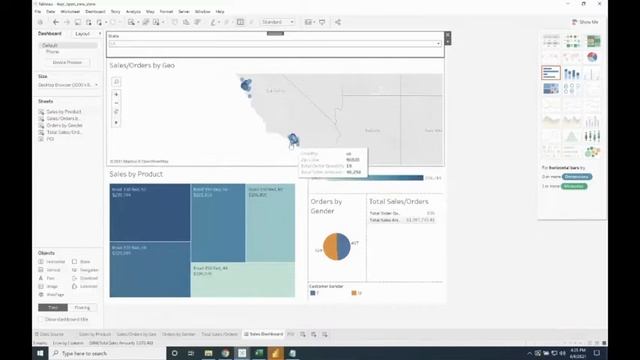Screen dimensions: 640x360
Task: Open the New Worksheet dropdown arrow
Action: (x=138, y=22)
